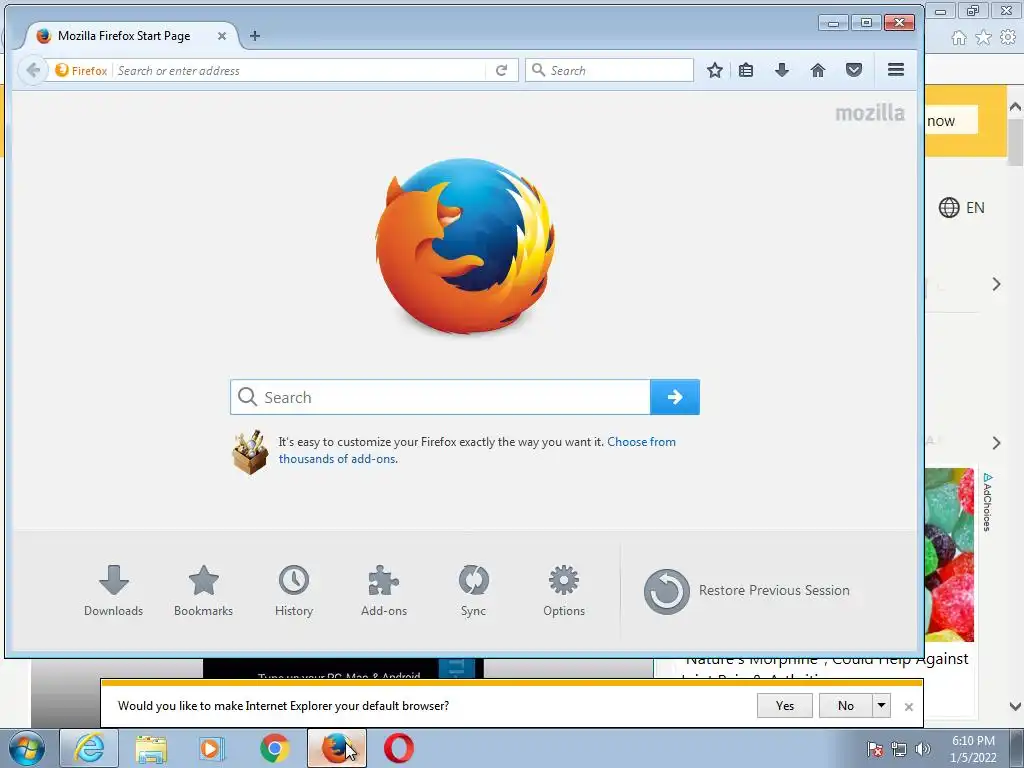Show bookmarks list icon in toolbar
The image size is (1024, 768).
click(746, 70)
